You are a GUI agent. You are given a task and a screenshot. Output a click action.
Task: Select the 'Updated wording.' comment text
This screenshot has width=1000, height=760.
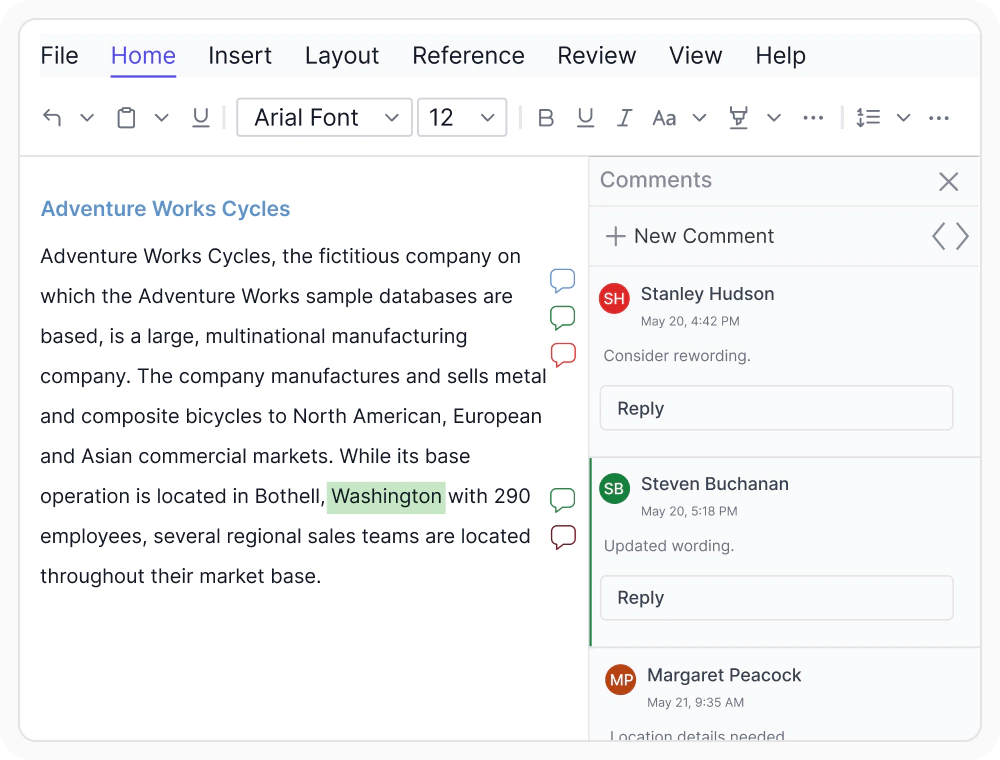[669, 546]
